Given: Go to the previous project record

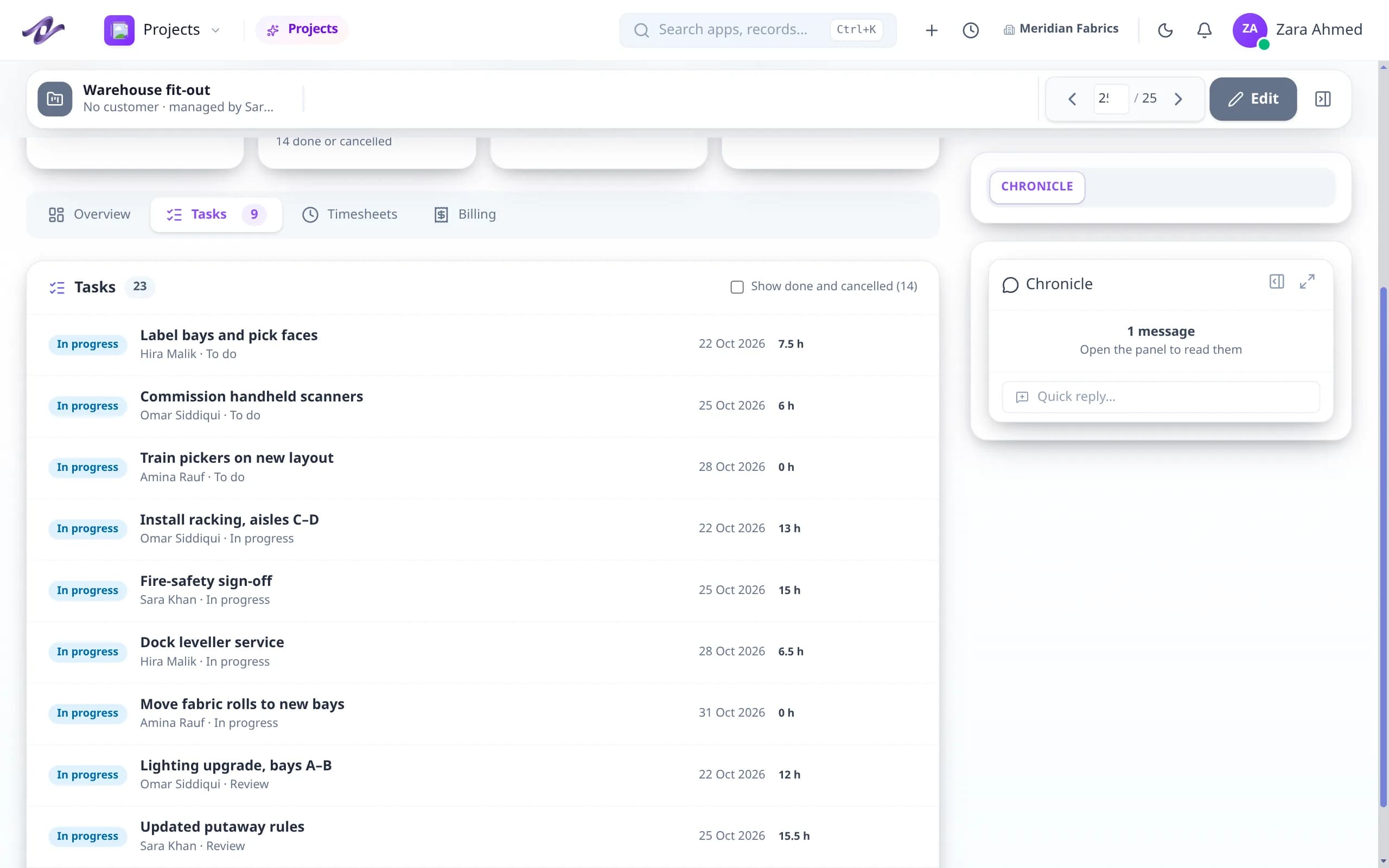Looking at the screenshot, I should click(x=1072, y=99).
